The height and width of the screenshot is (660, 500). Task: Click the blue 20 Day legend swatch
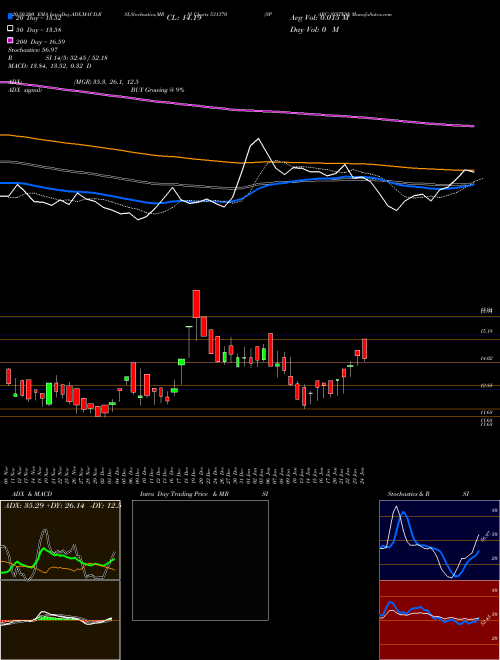[11, 16]
